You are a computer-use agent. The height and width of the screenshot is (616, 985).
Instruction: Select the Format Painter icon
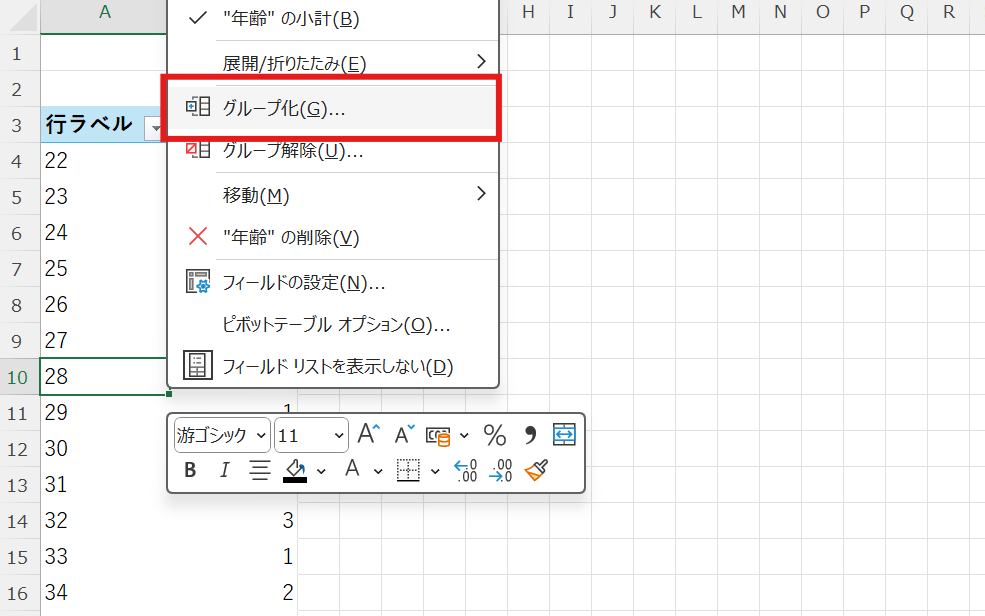(536, 468)
